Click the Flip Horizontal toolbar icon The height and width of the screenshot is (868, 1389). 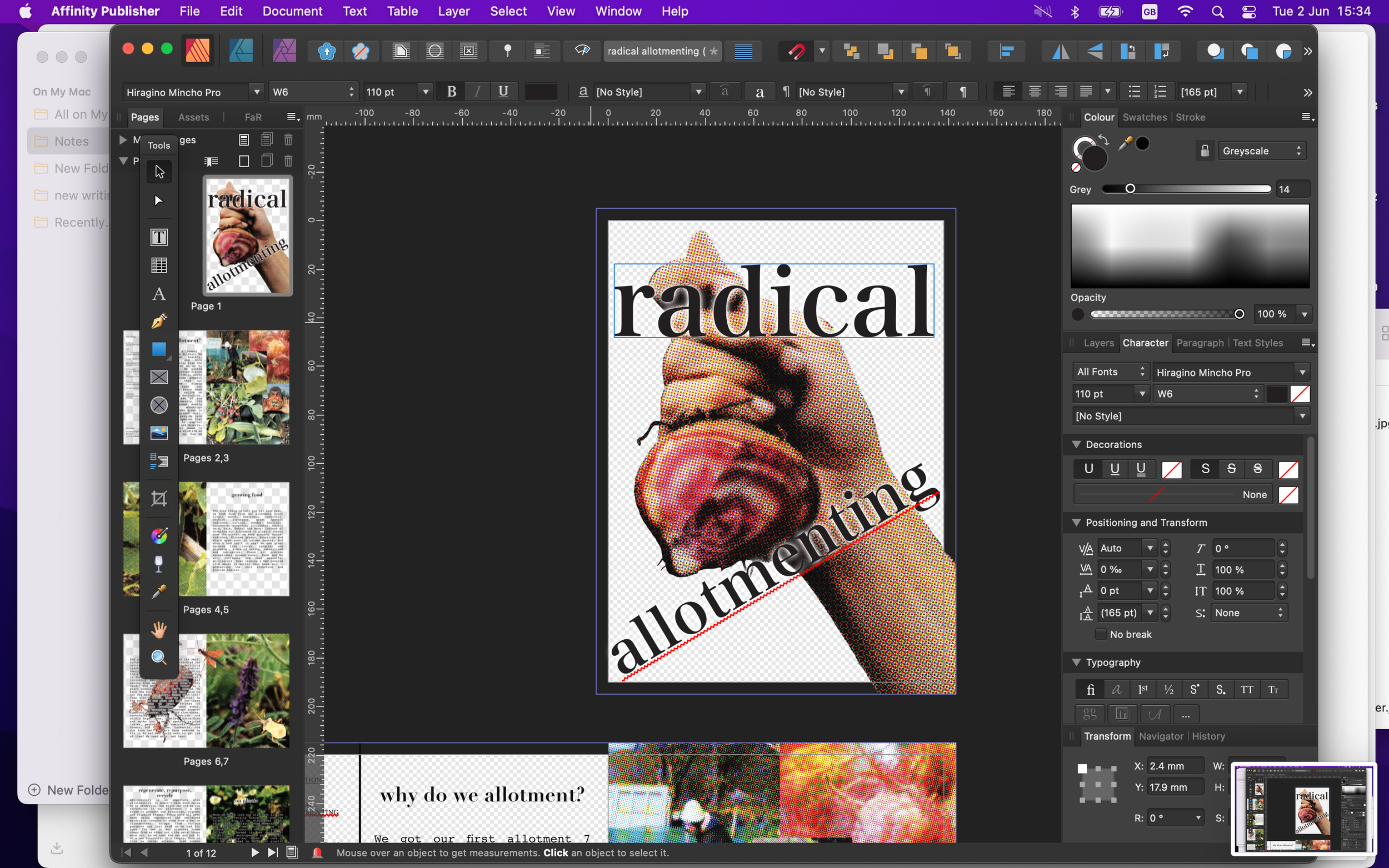click(x=1061, y=52)
